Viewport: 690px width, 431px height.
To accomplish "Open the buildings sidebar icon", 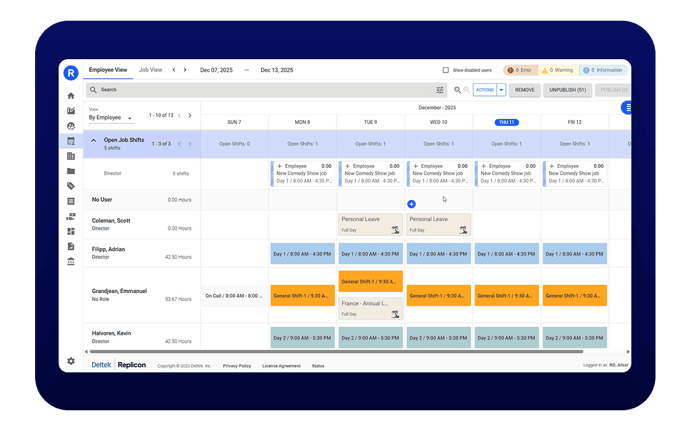I will pos(71,156).
